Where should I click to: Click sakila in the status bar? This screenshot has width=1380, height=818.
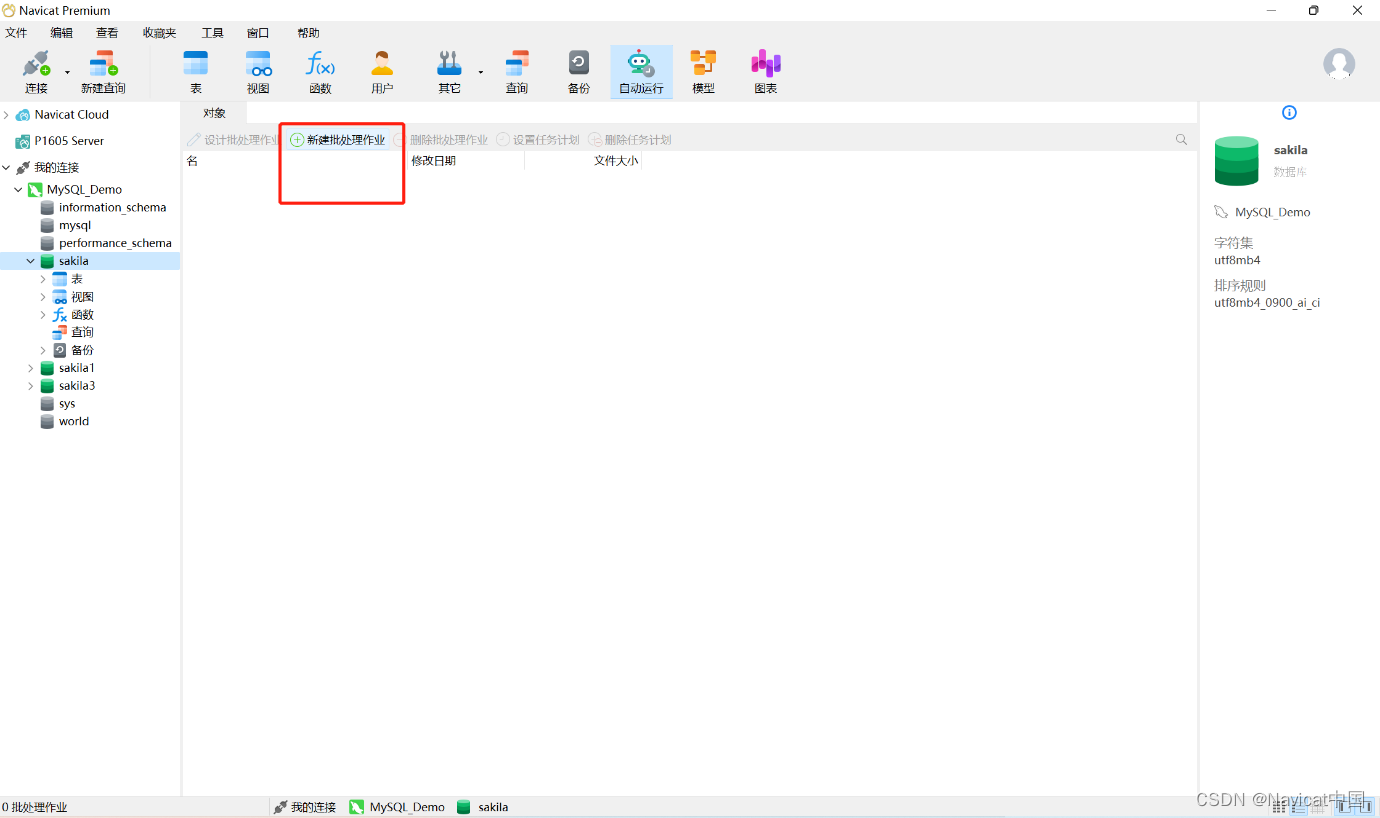tap(493, 807)
